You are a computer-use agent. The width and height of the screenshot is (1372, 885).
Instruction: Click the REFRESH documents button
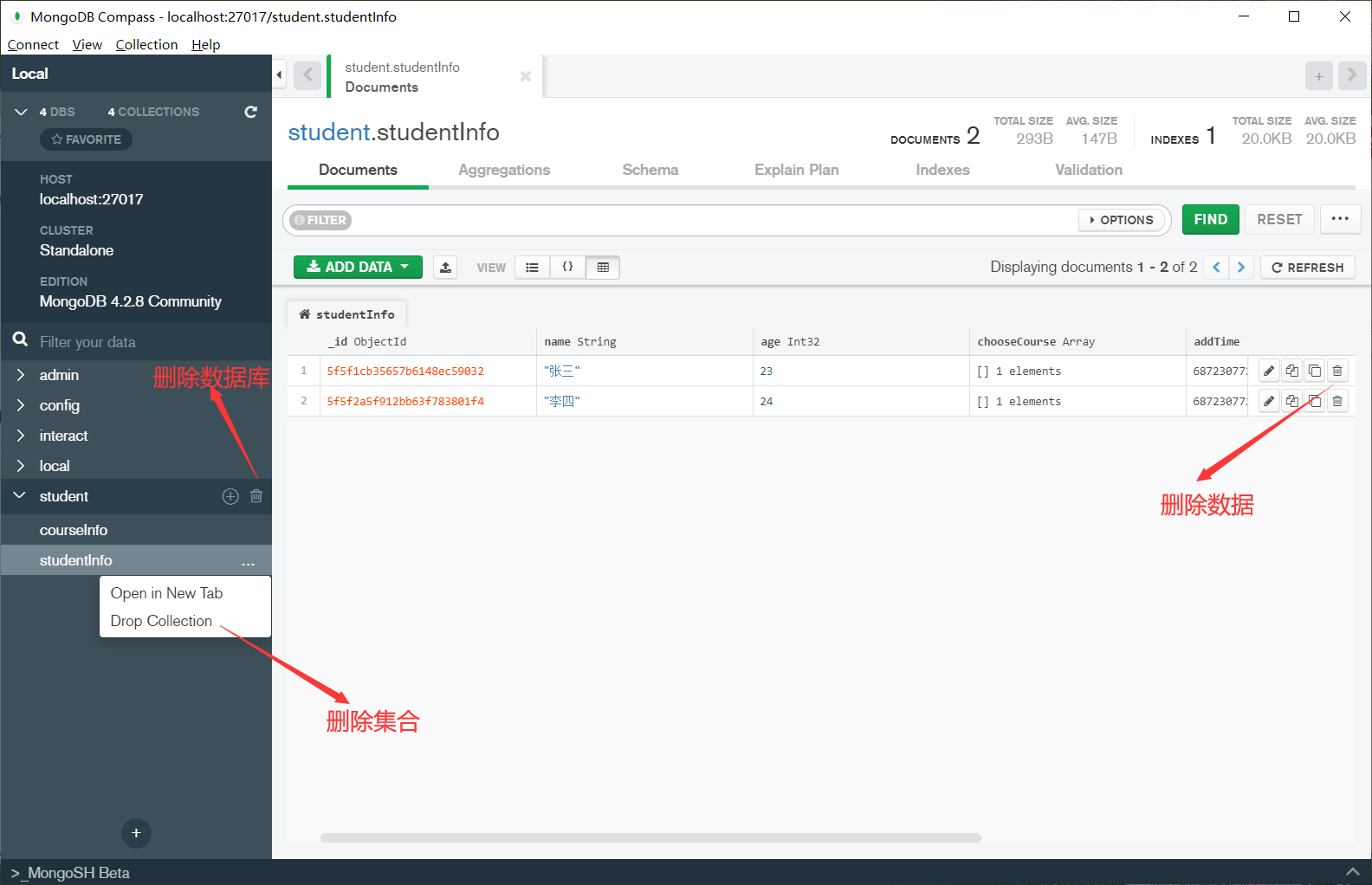(x=1307, y=268)
